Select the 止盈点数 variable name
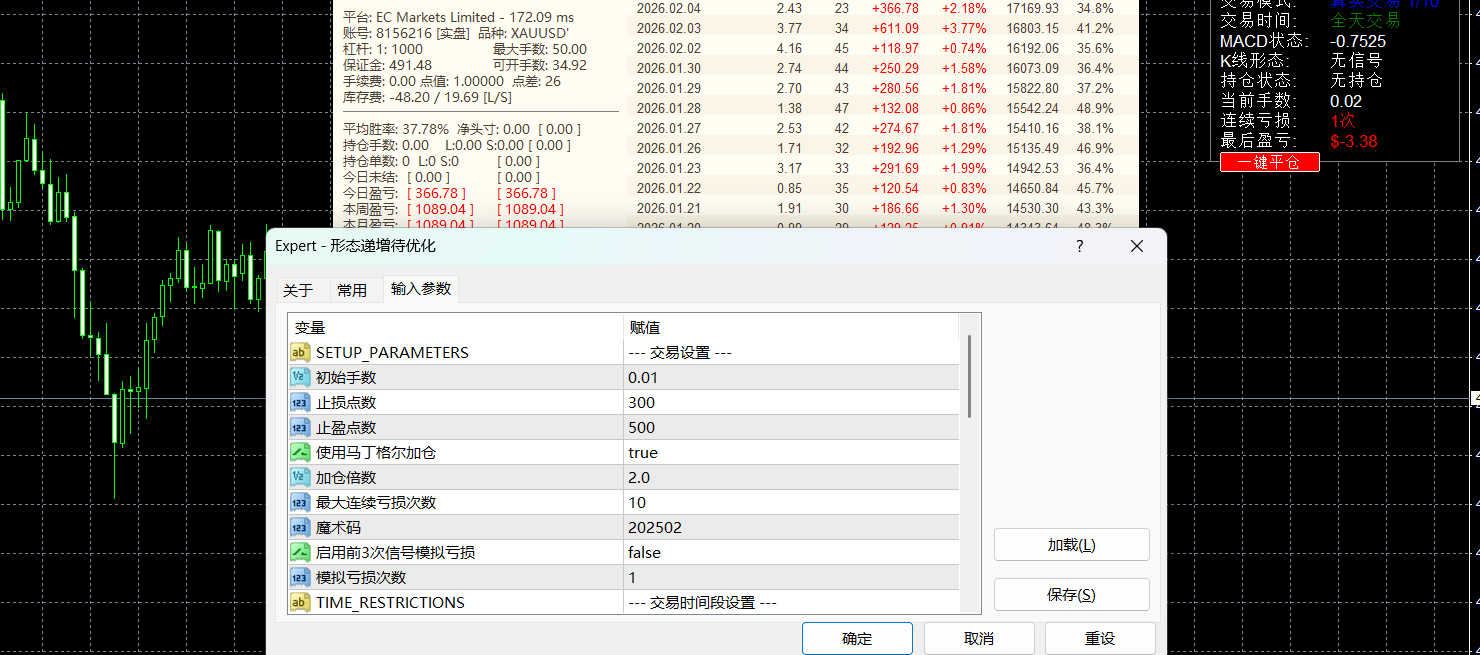The height and width of the screenshot is (655, 1480). (x=346, y=427)
